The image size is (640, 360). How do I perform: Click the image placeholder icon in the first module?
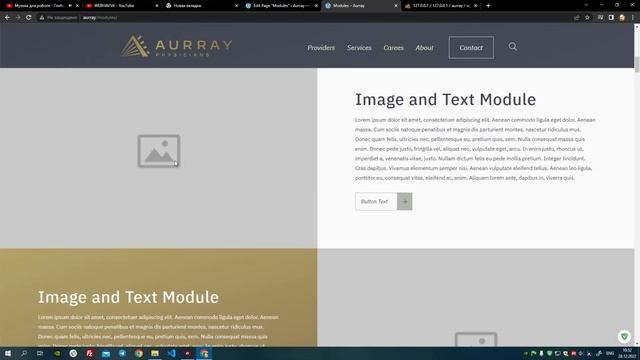159,151
